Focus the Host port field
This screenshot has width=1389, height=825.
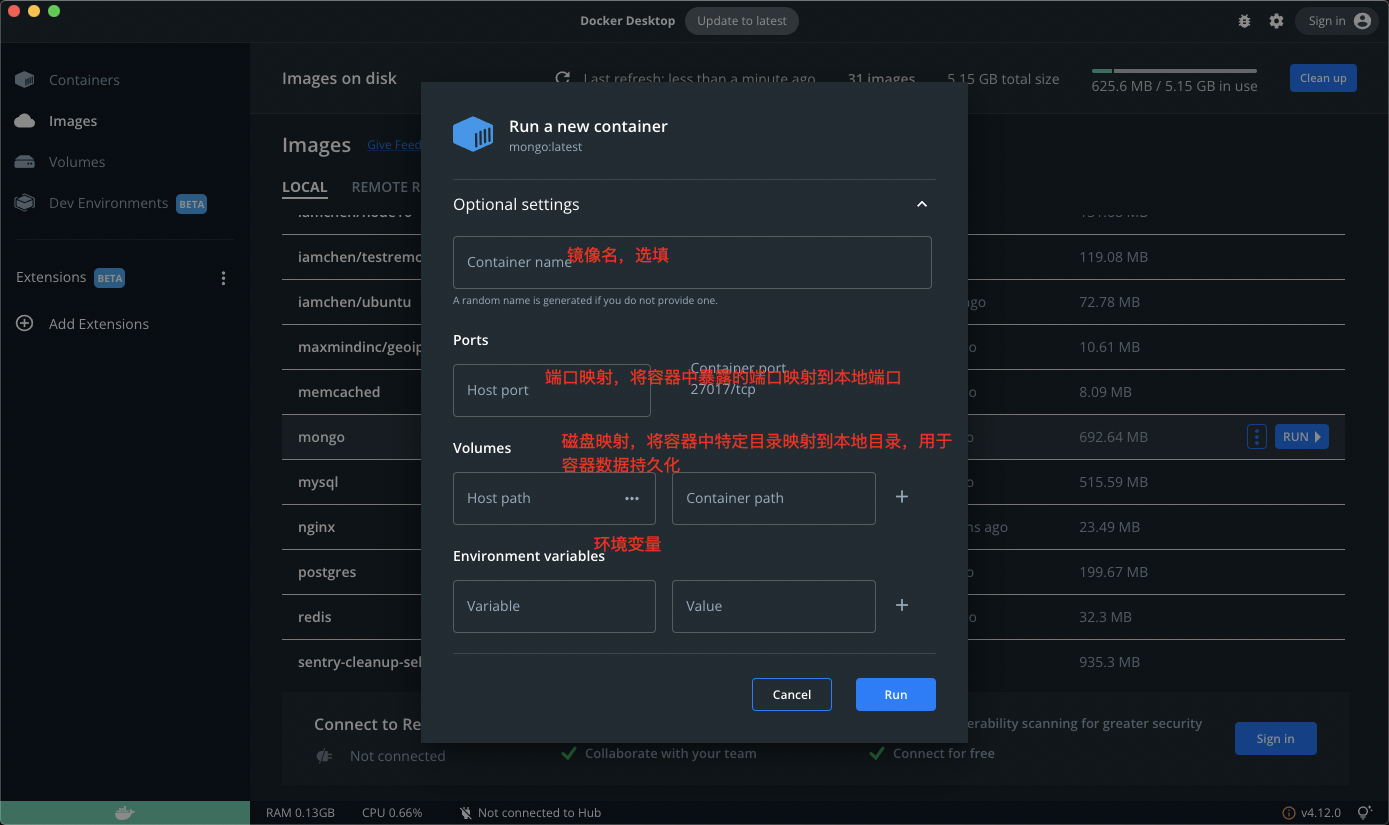click(x=552, y=390)
